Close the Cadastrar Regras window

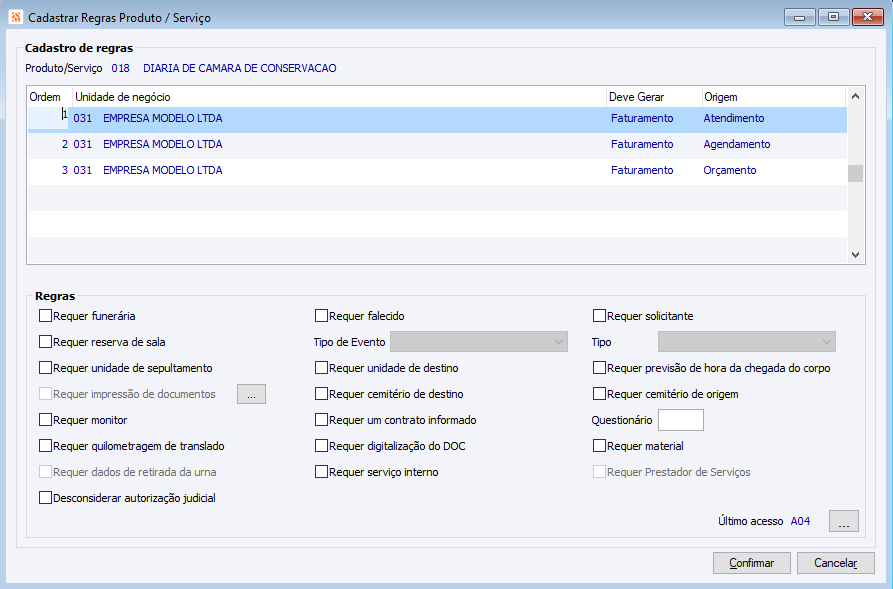point(867,17)
